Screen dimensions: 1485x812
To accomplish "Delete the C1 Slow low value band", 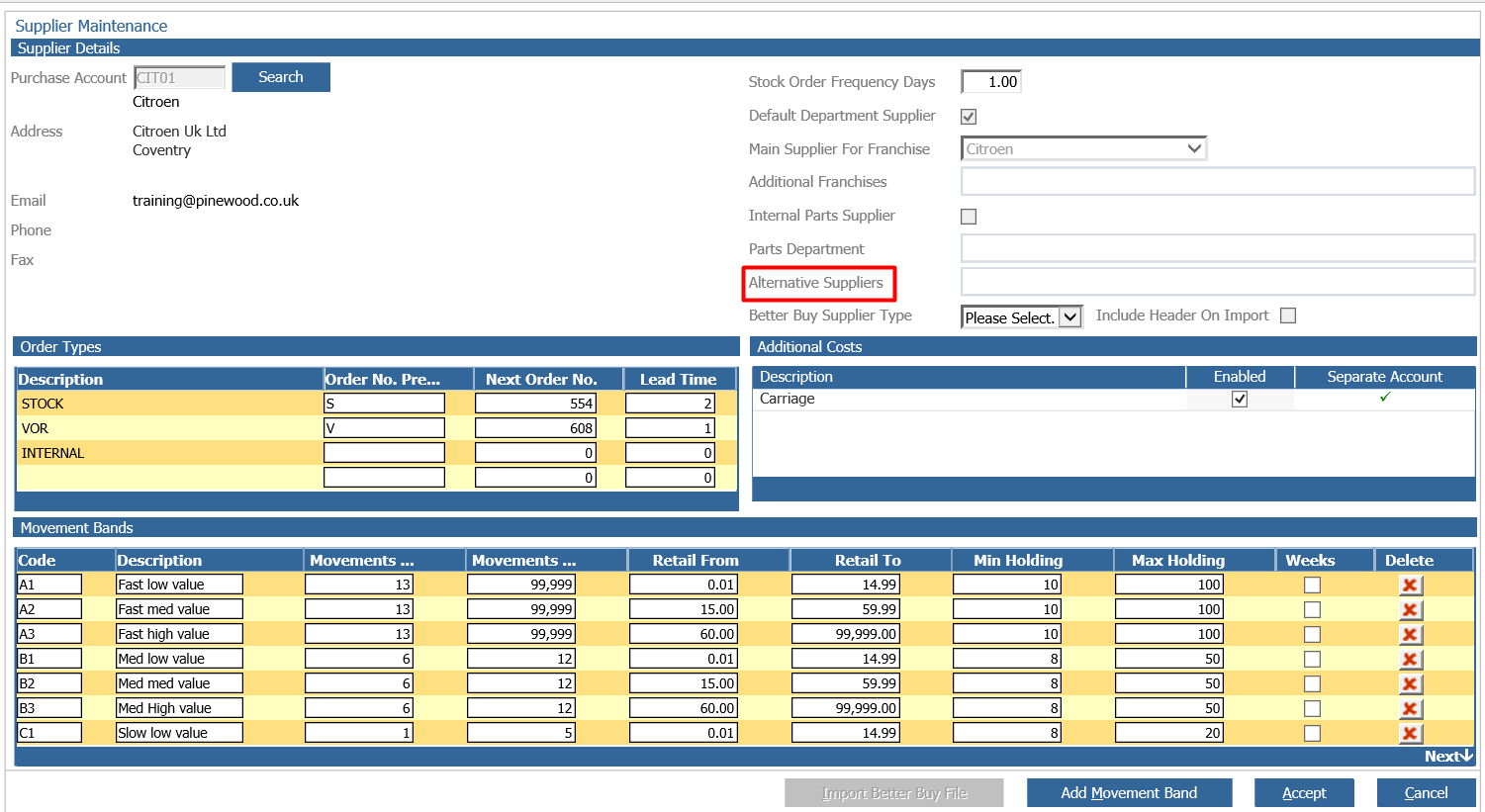I will 1410,733.
